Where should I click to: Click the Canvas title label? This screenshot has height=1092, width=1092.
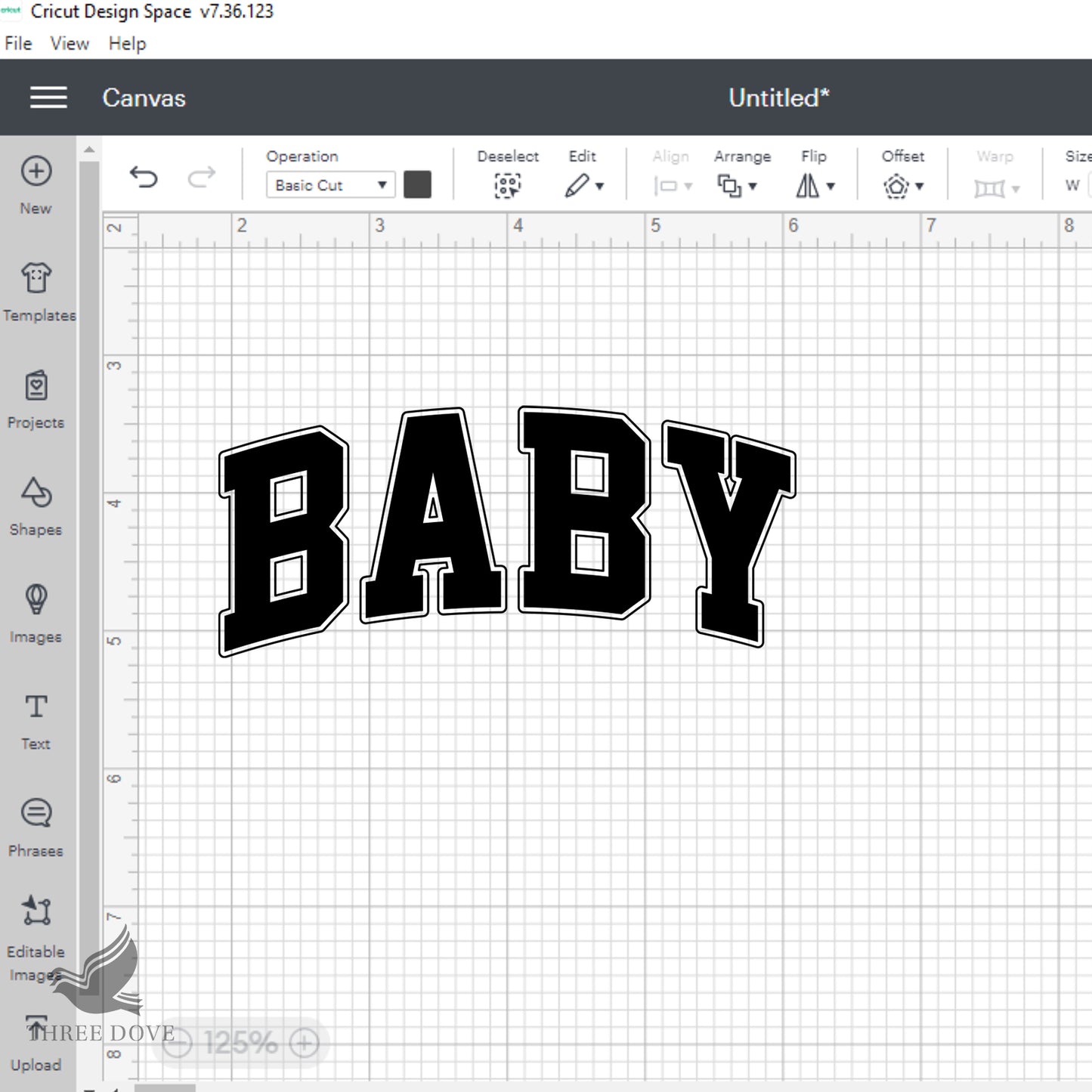(144, 97)
